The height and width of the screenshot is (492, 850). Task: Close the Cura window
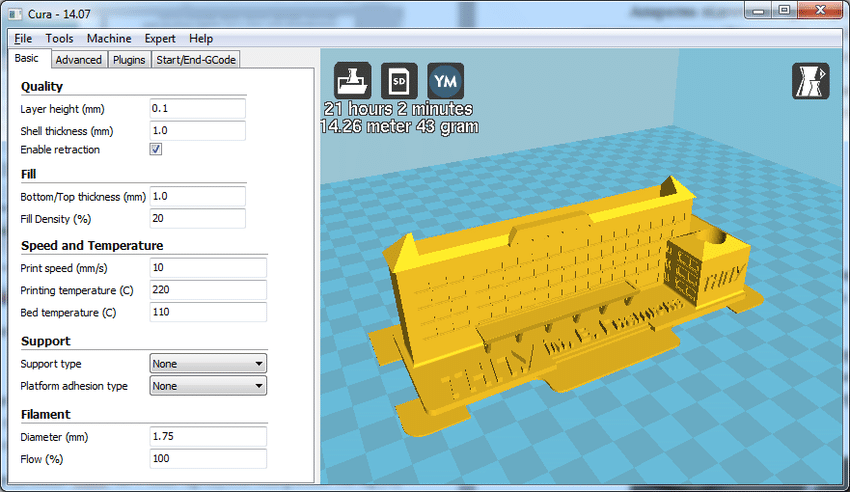pyautogui.click(x=820, y=10)
